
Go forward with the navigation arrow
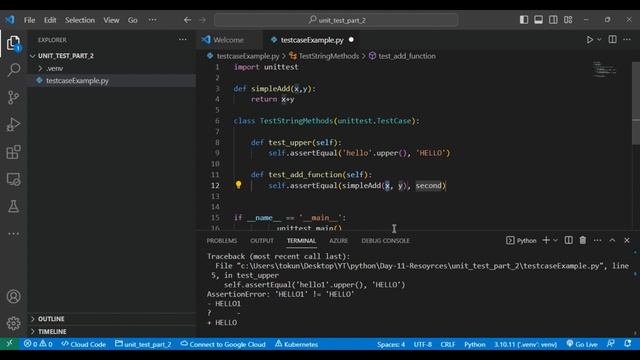(x=202, y=20)
